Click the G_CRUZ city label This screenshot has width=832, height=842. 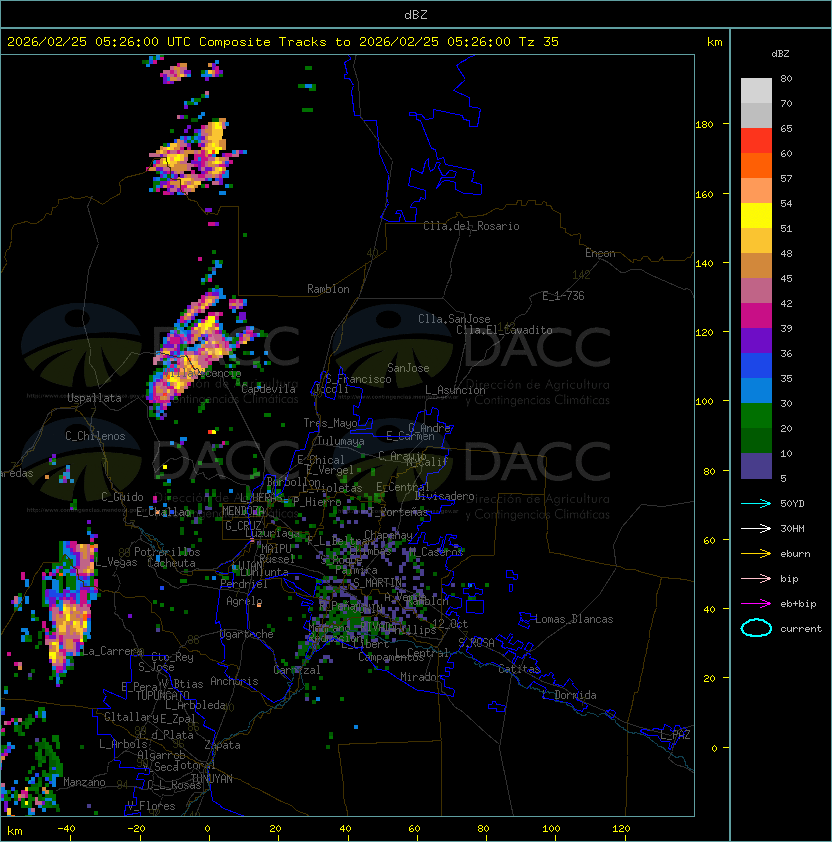tap(243, 526)
